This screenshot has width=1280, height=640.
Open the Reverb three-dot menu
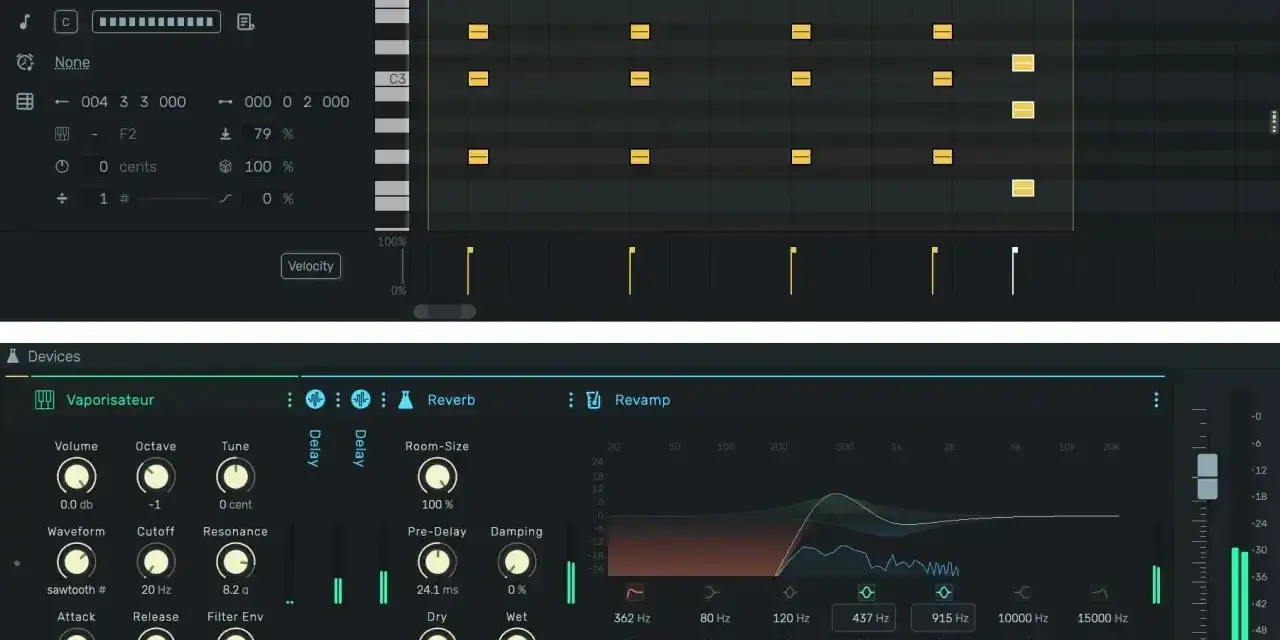click(x=571, y=400)
